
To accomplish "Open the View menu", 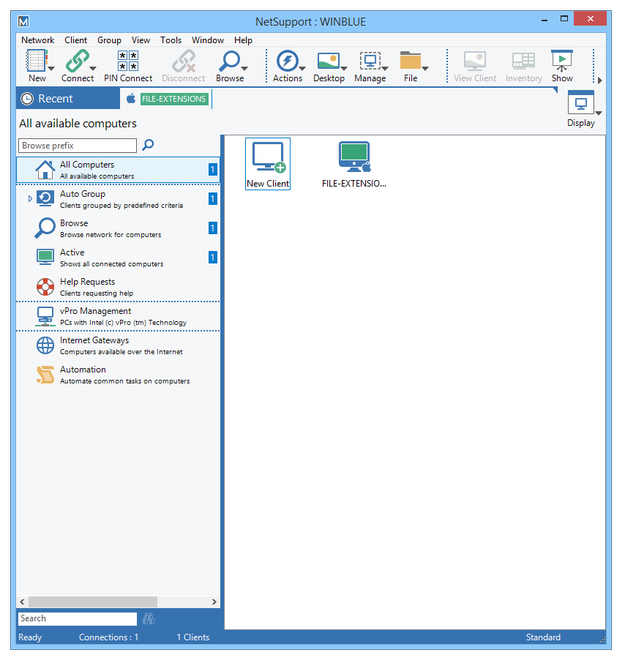I will [140, 40].
